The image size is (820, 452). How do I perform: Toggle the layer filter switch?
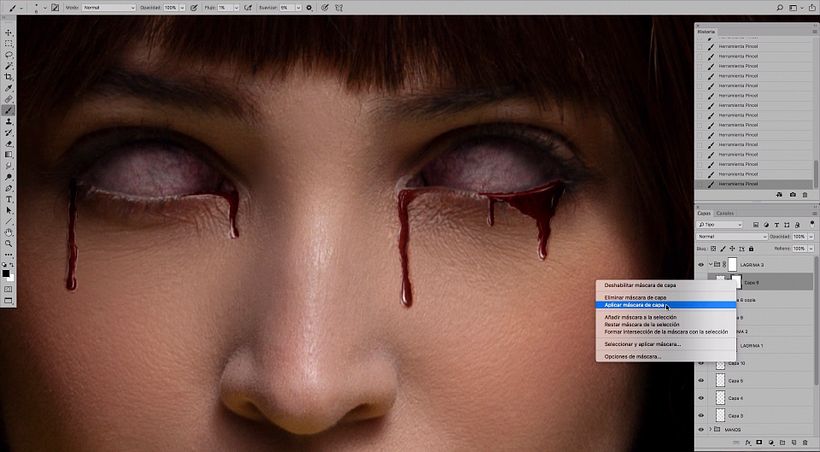tap(812, 224)
